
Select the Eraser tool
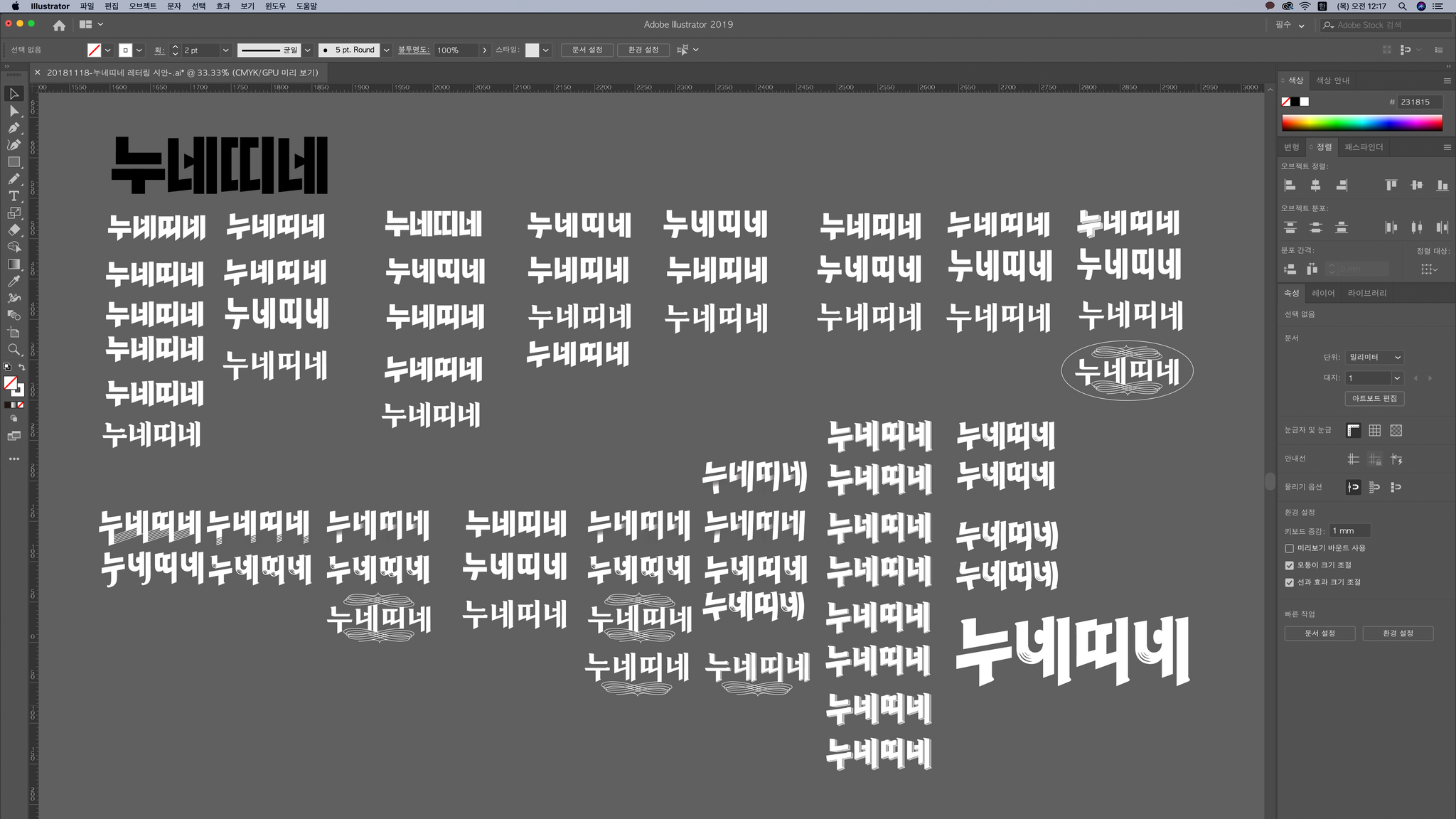pos(14,230)
